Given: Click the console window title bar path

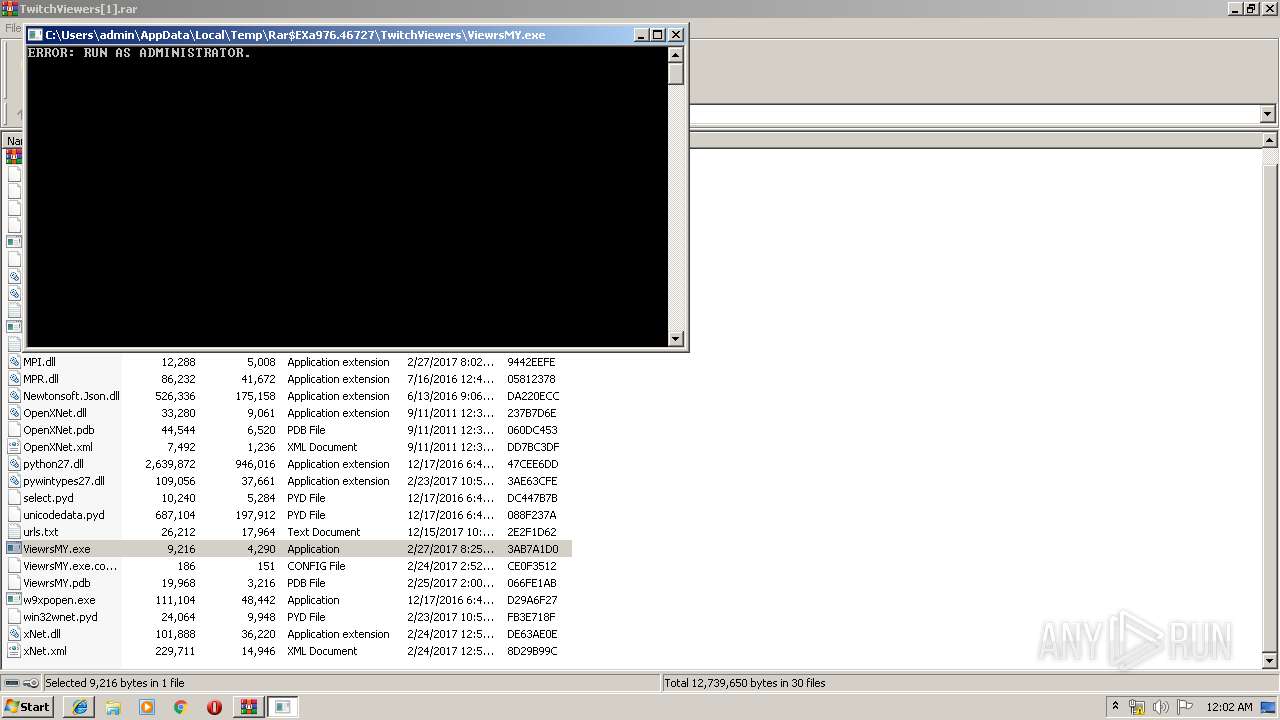Looking at the screenshot, I should pos(295,34).
